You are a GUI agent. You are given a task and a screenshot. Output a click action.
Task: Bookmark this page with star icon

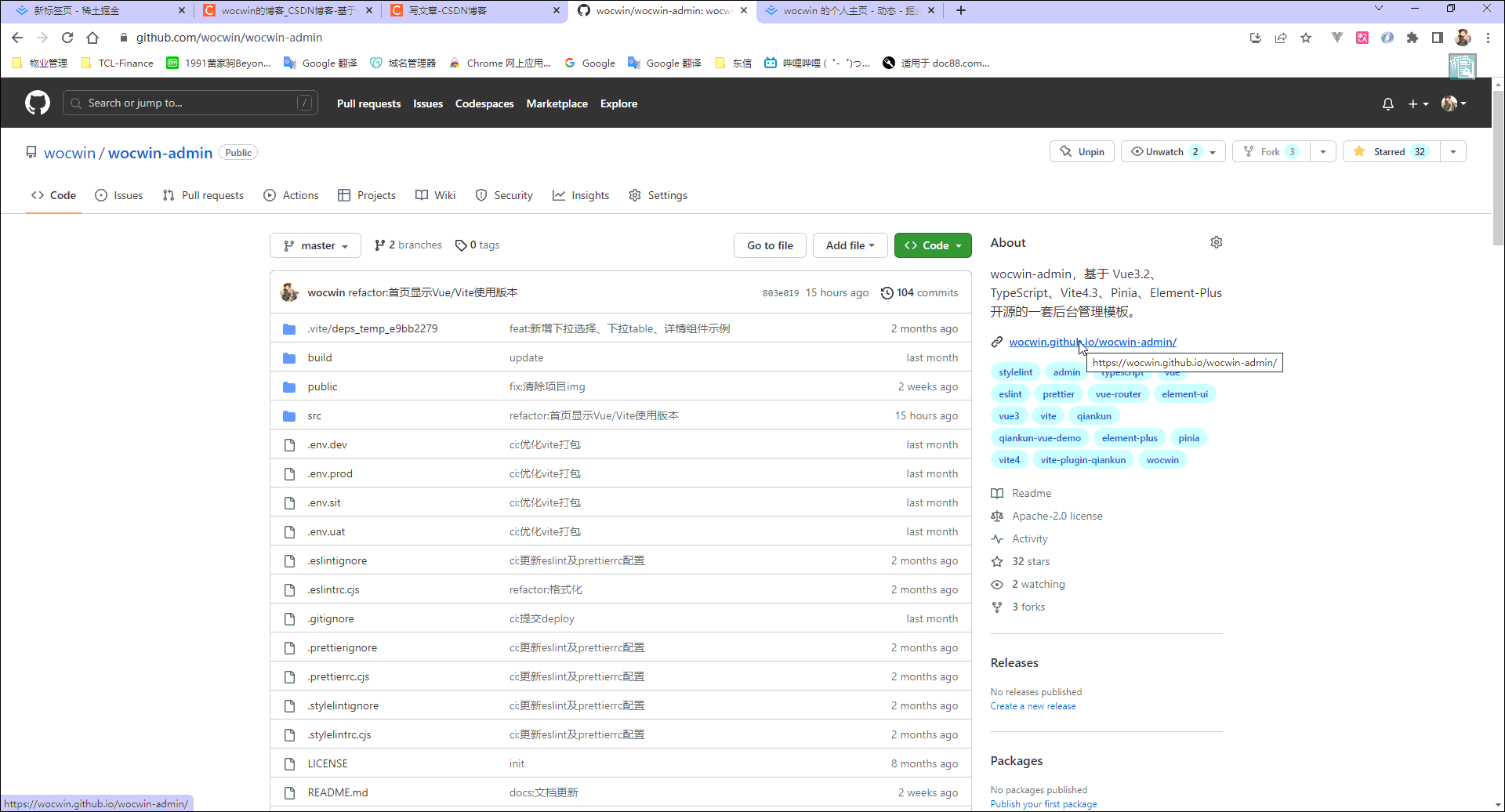tap(1306, 38)
